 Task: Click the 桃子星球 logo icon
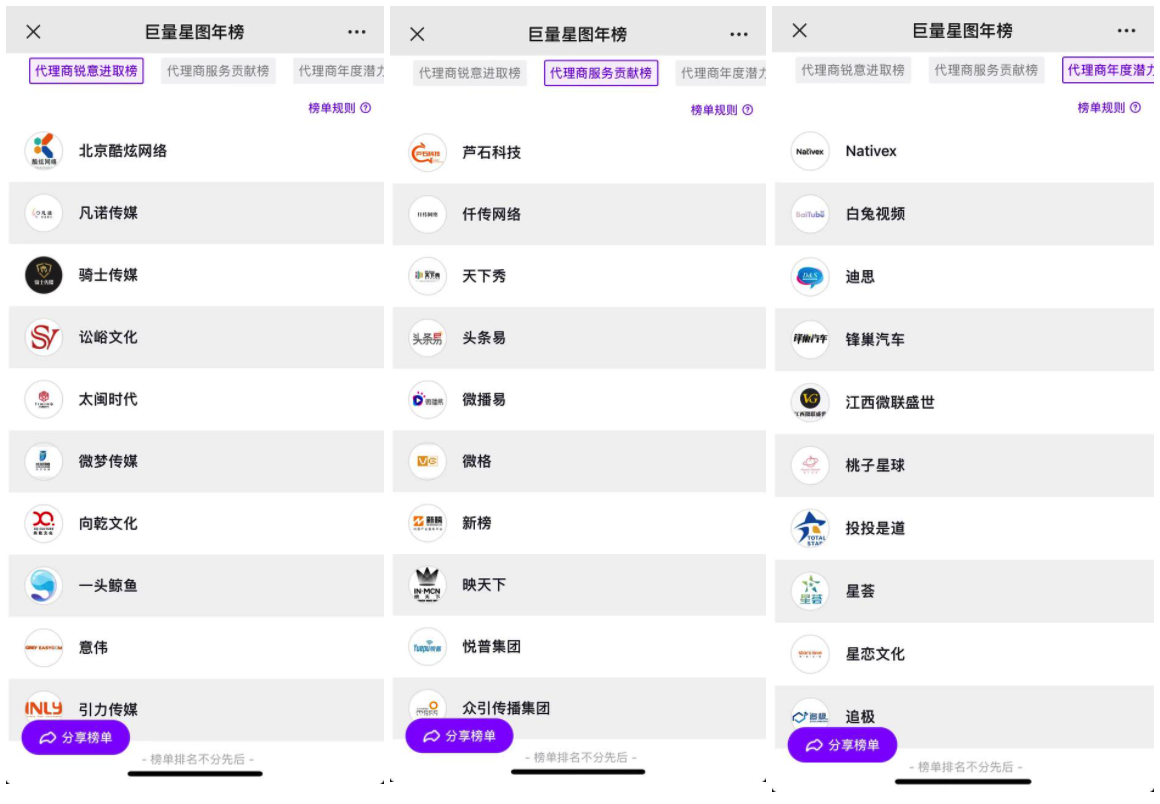pos(810,465)
